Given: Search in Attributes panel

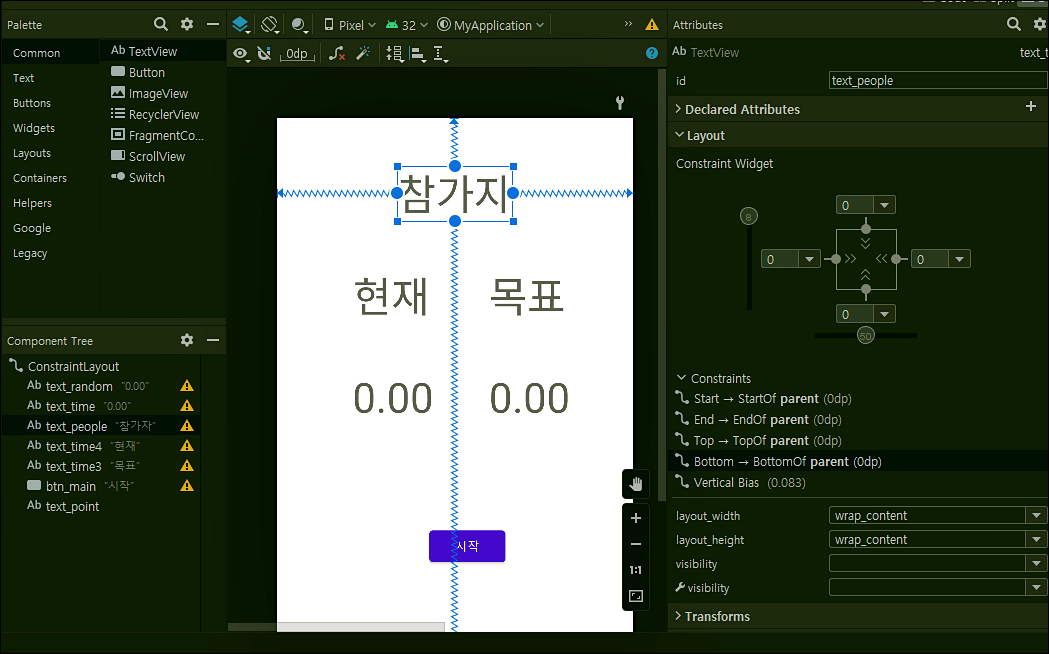Looking at the screenshot, I should [x=1014, y=25].
